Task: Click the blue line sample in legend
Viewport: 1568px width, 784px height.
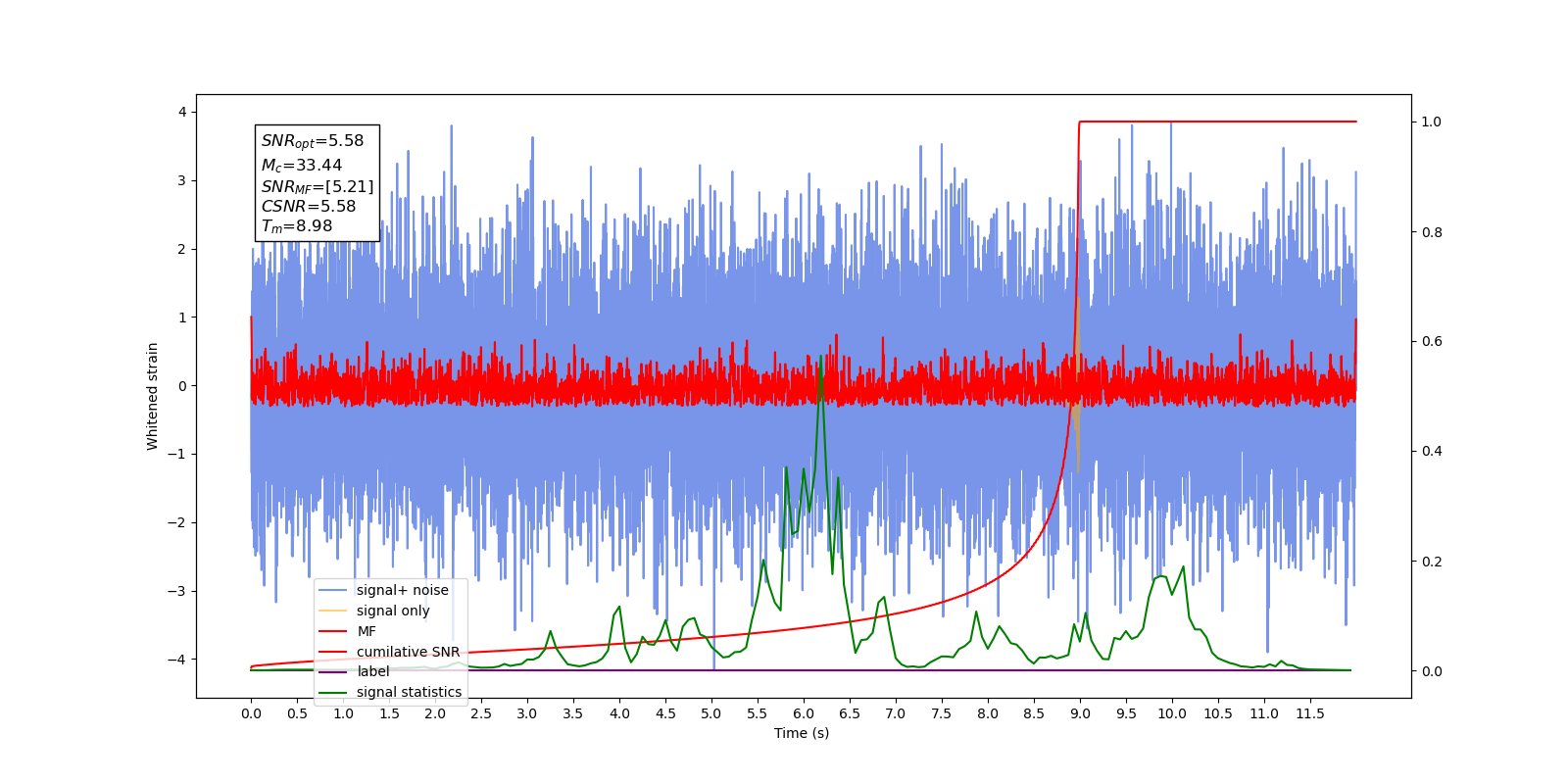Action: [334, 590]
